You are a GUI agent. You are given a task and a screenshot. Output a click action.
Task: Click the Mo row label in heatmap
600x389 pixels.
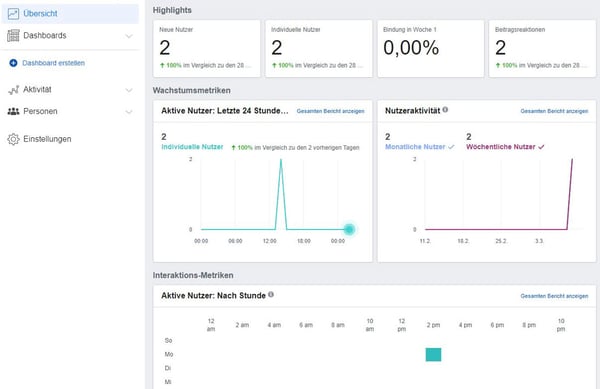point(169,355)
